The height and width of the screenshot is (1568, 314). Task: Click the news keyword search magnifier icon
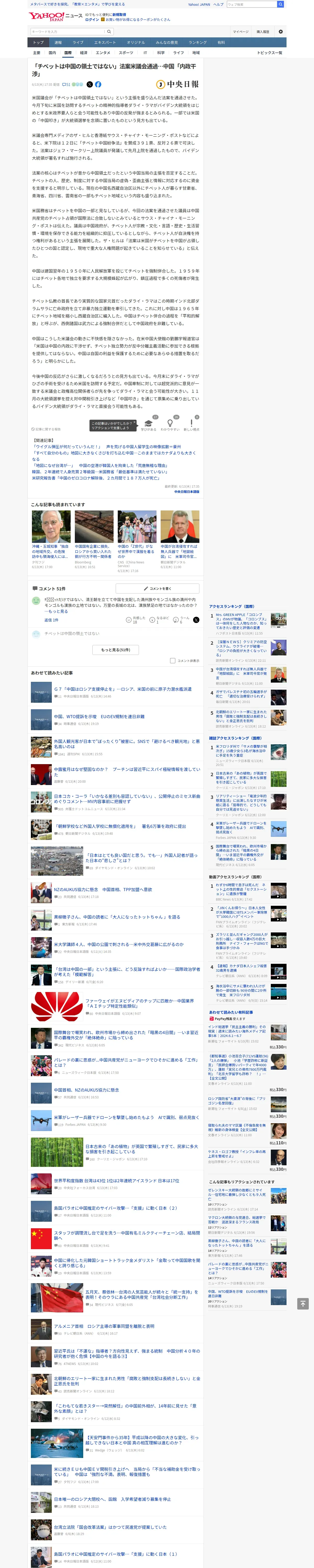coord(109,32)
